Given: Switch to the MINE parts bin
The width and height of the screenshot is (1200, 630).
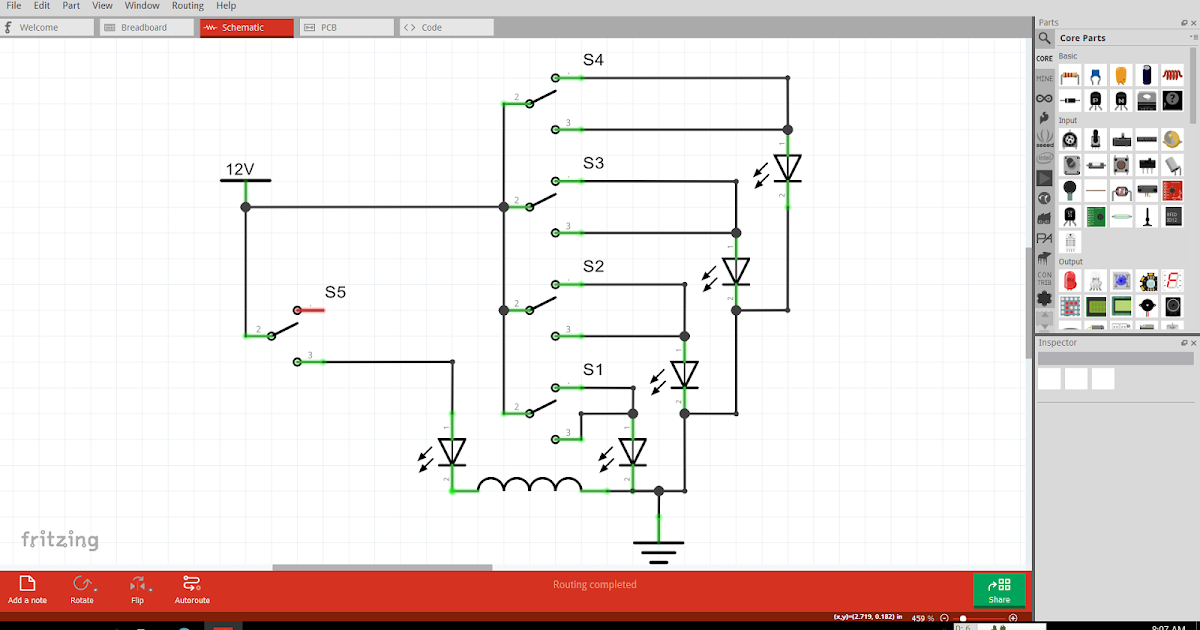Looking at the screenshot, I should click(x=1045, y=77).
